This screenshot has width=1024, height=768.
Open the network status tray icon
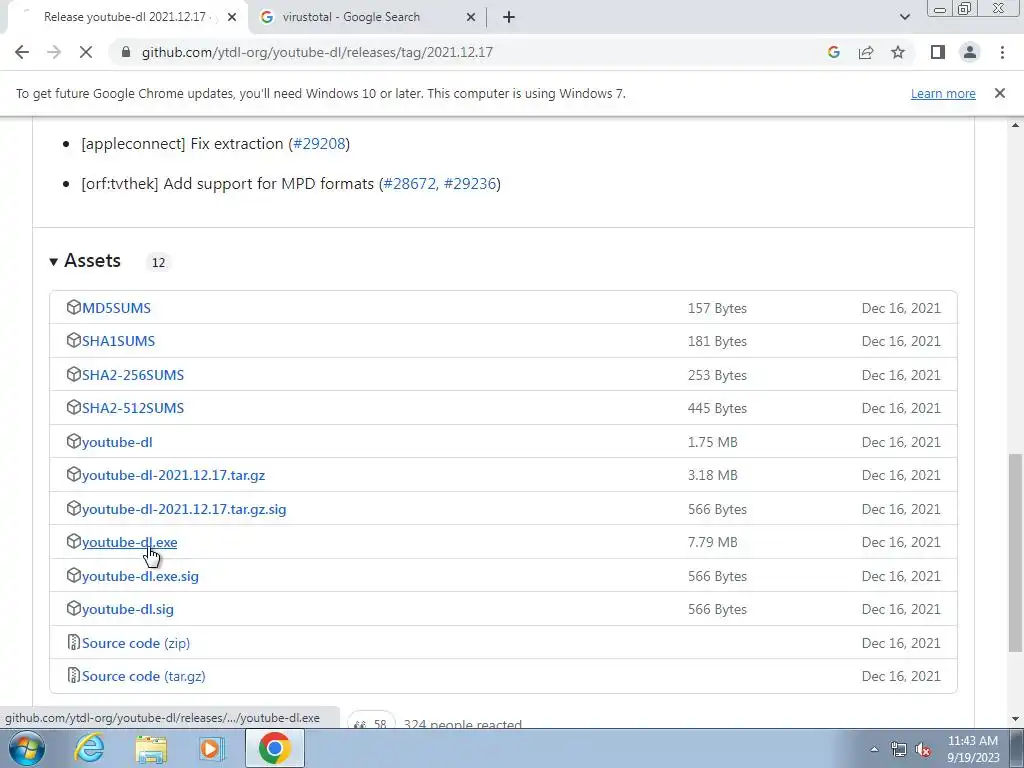pyautogui.click(x=899, y=749)
